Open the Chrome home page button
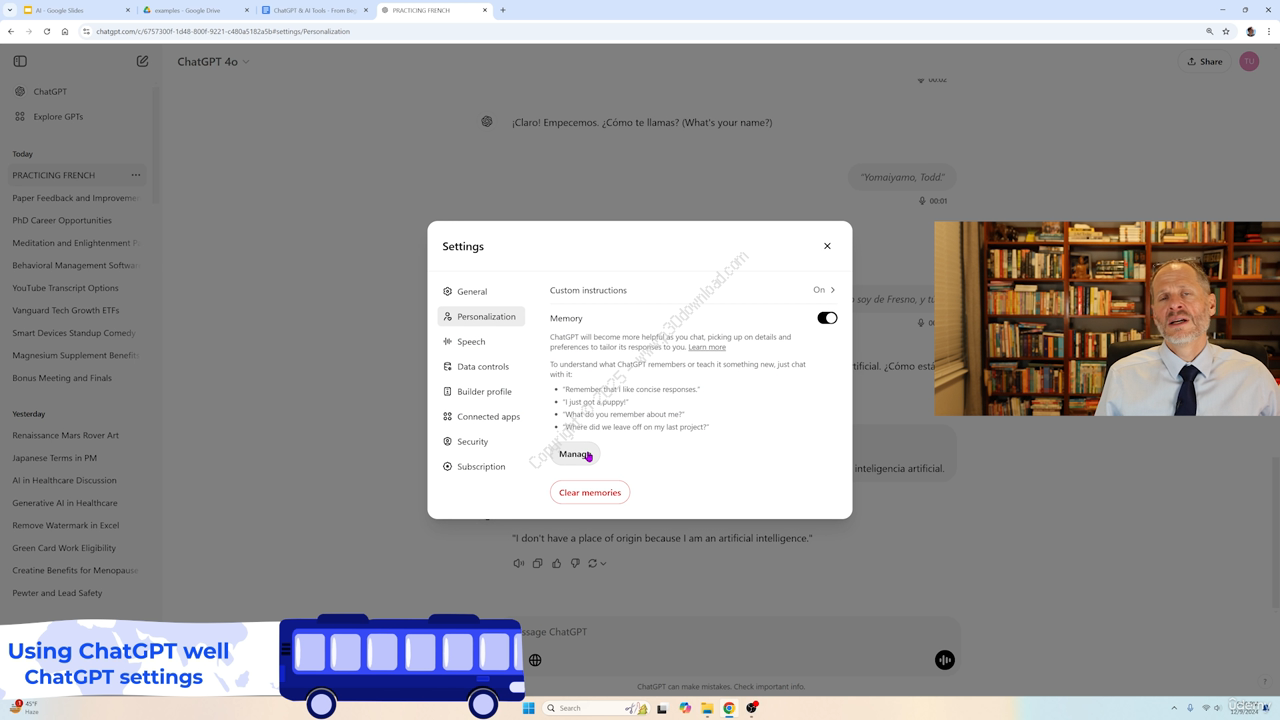The width and height of the screenshot is (1280, 720). click(x=65, y=31)
